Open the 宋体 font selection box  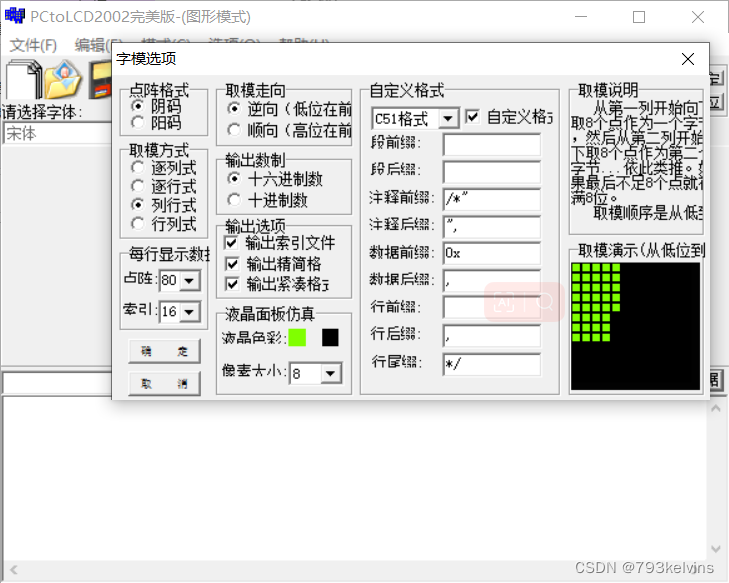[x=57, y=134]
